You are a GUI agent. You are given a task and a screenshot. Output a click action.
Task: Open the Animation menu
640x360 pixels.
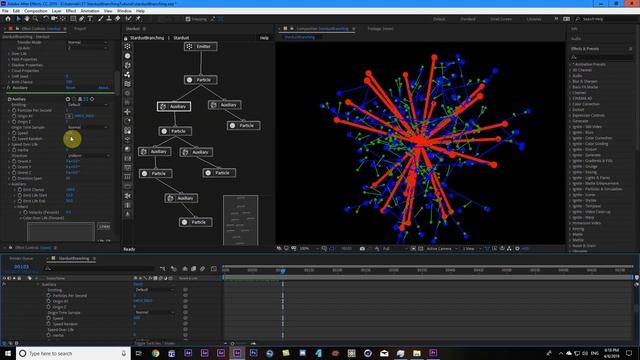(90, 11)
